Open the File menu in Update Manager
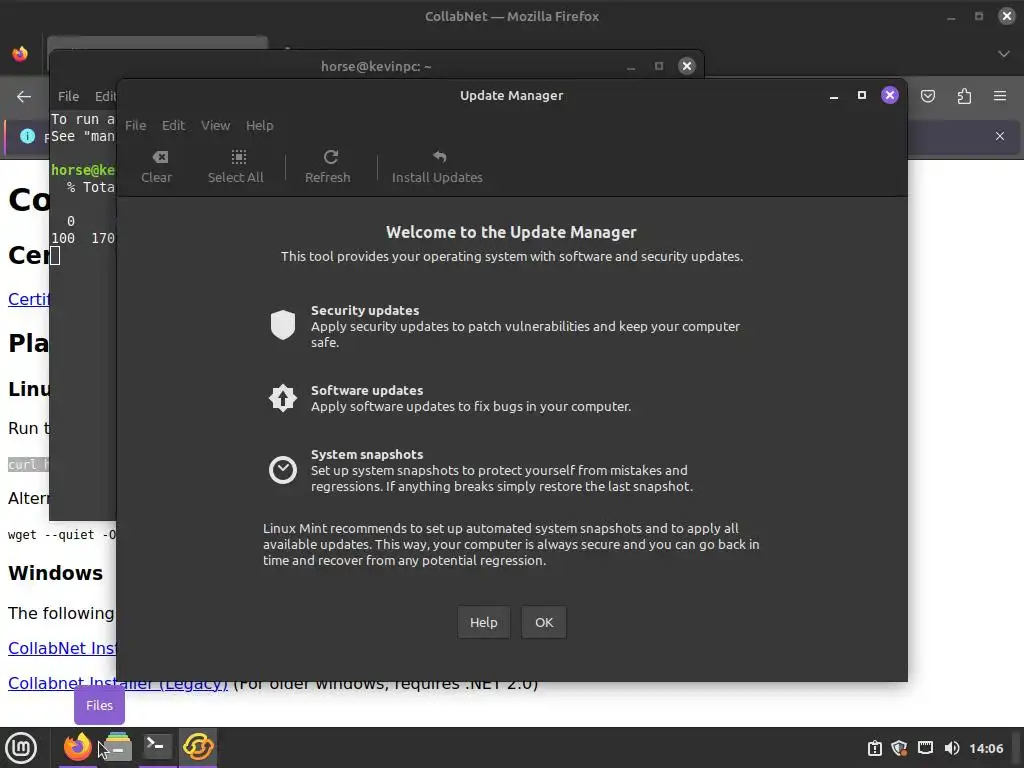1024x768 pixels. click(x=136, y=125)
